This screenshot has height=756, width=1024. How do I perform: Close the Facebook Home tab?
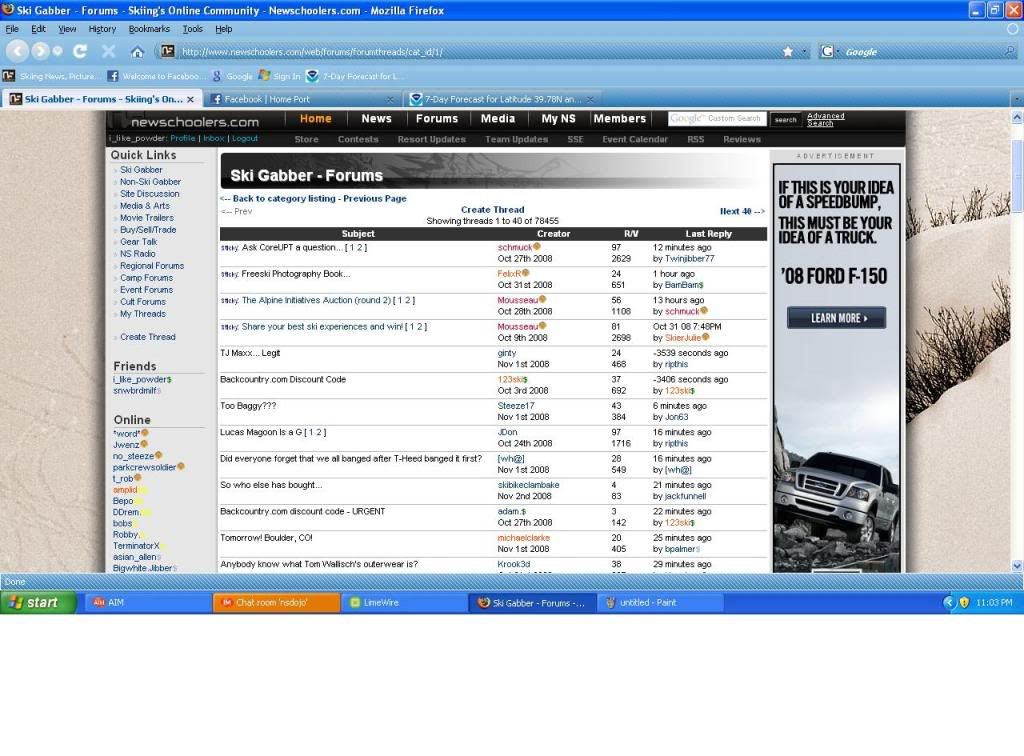391,100
